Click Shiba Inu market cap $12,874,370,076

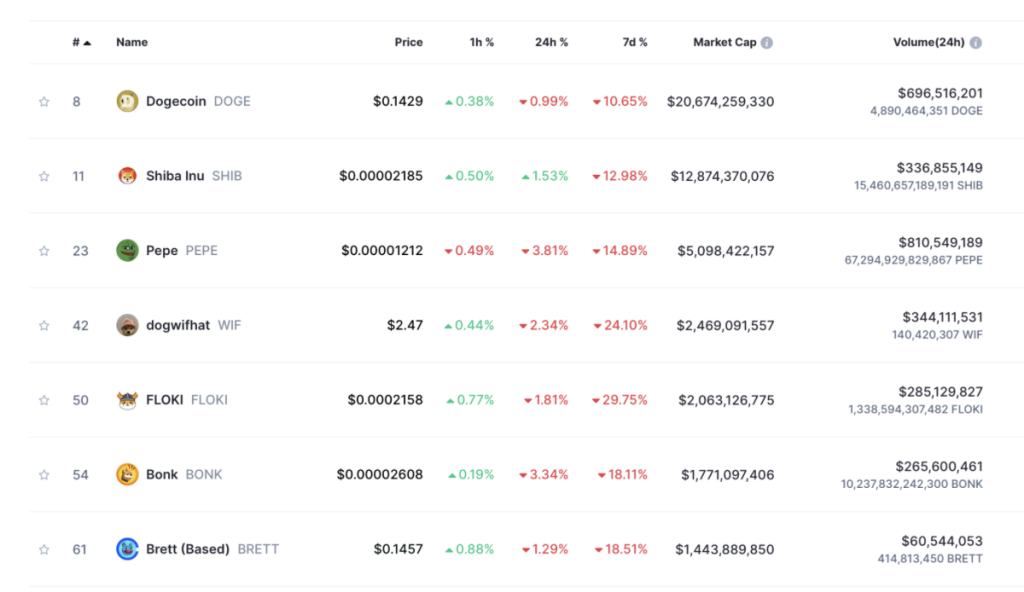click(722, 176)
